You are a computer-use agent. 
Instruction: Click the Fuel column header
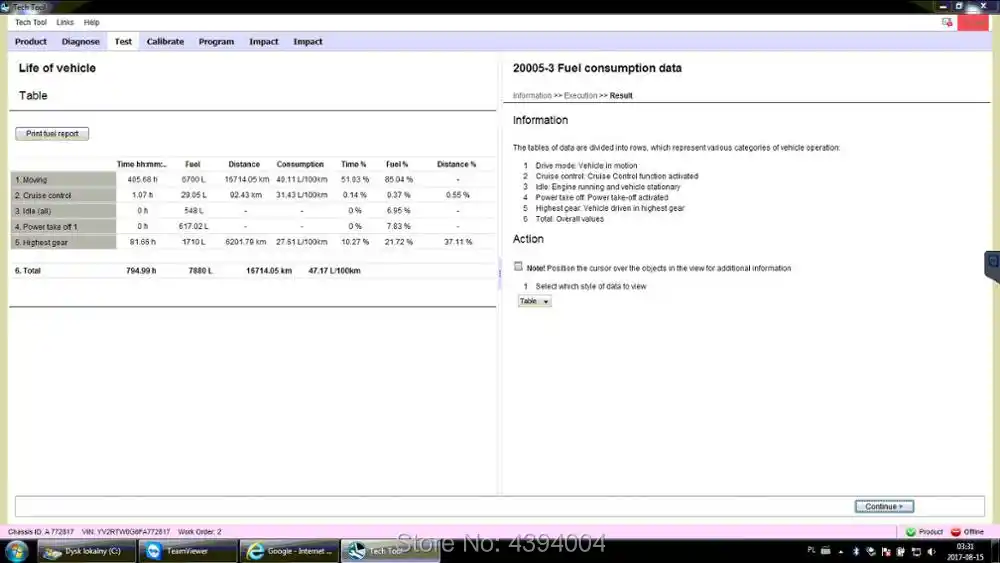193,165
